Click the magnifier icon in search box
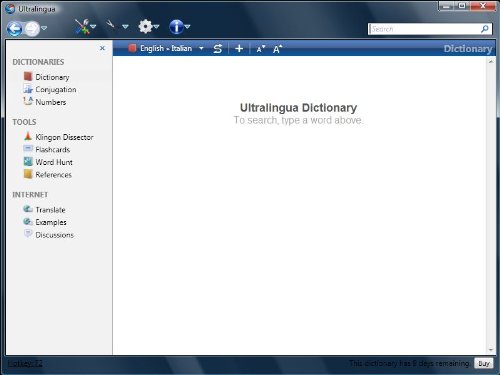 pos(485,29)
